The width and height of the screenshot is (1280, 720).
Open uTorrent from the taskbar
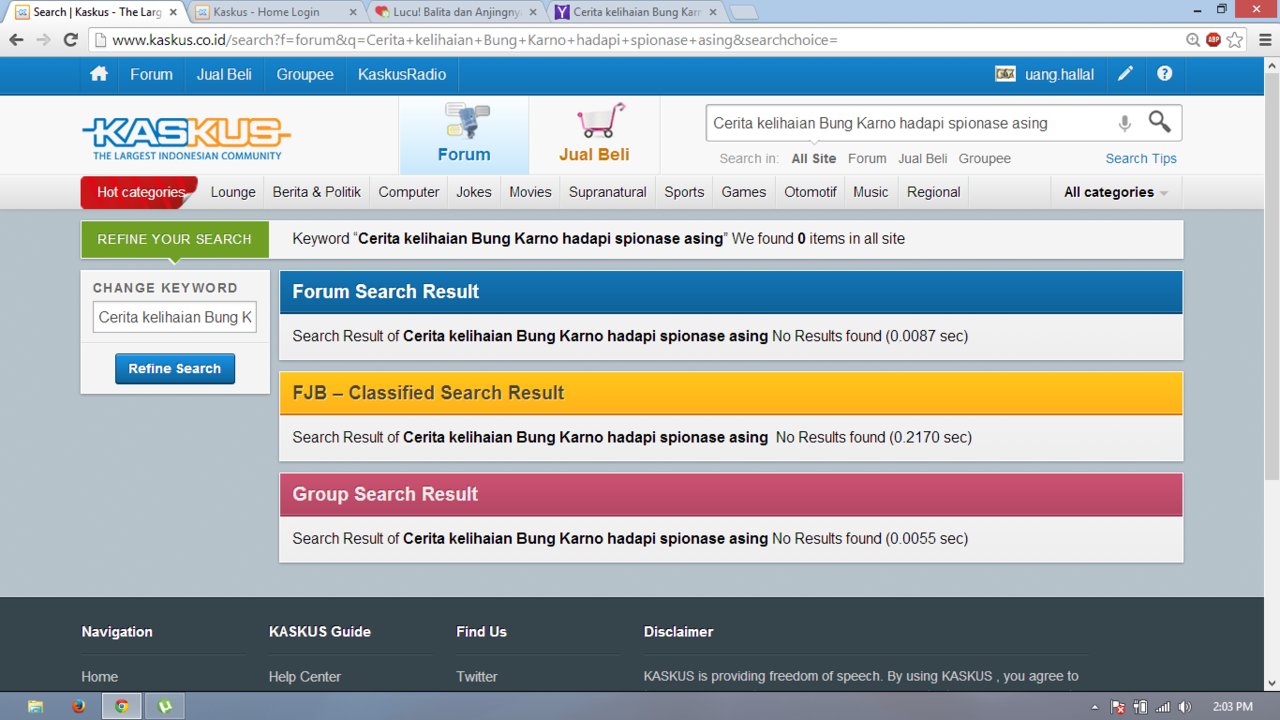(x=165, y=706)
